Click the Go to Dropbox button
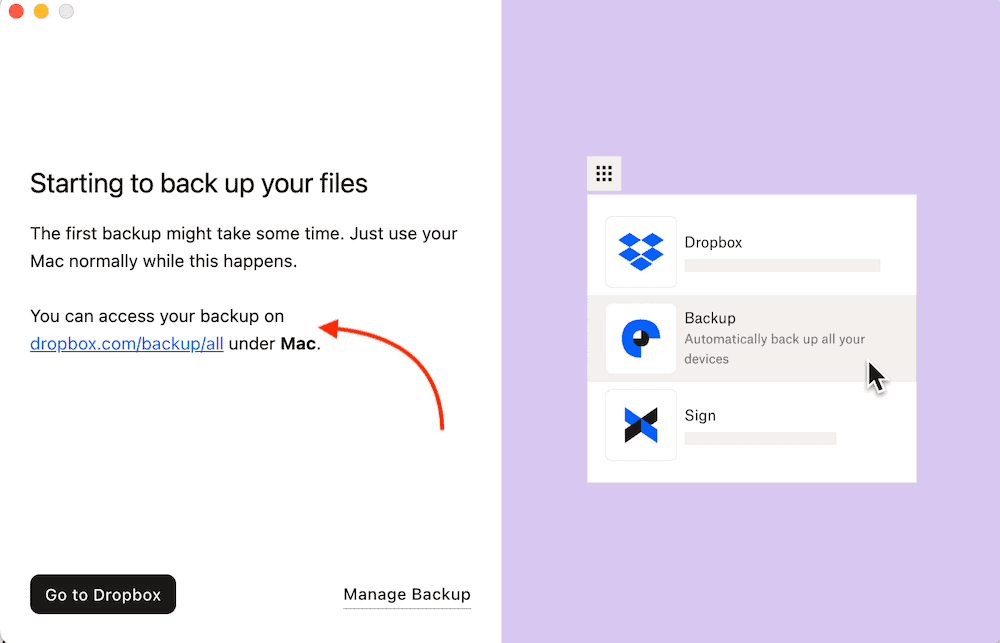 tap(103, 594)
